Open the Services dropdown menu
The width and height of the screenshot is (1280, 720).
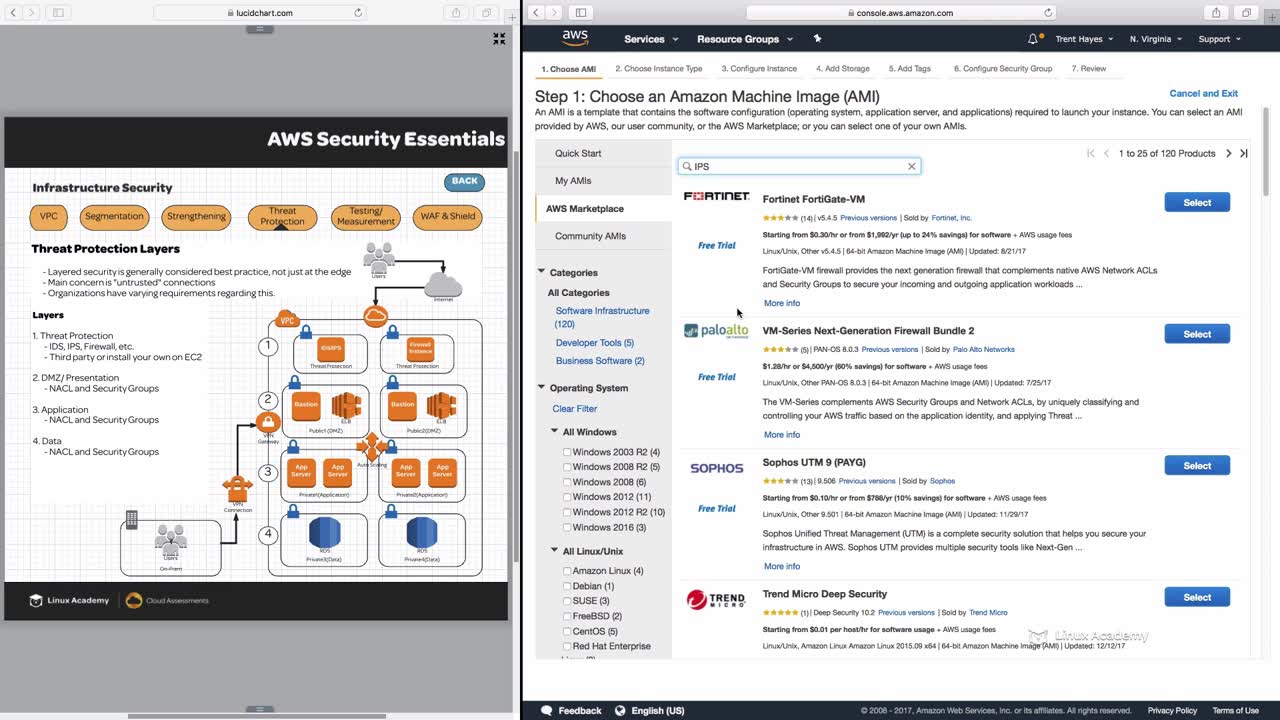(x=651, y=39)
